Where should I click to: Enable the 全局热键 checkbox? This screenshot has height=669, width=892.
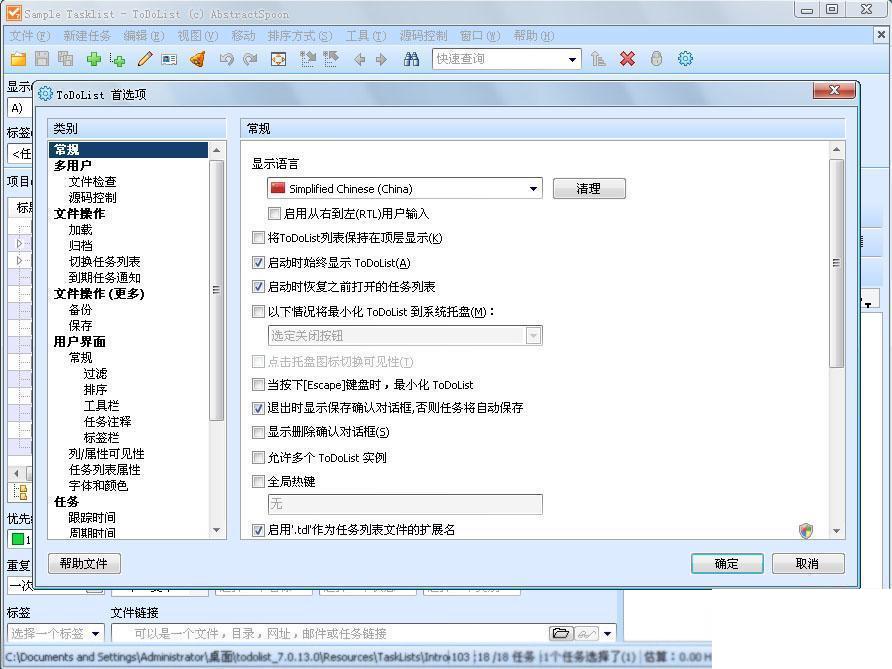coord(258,482)
